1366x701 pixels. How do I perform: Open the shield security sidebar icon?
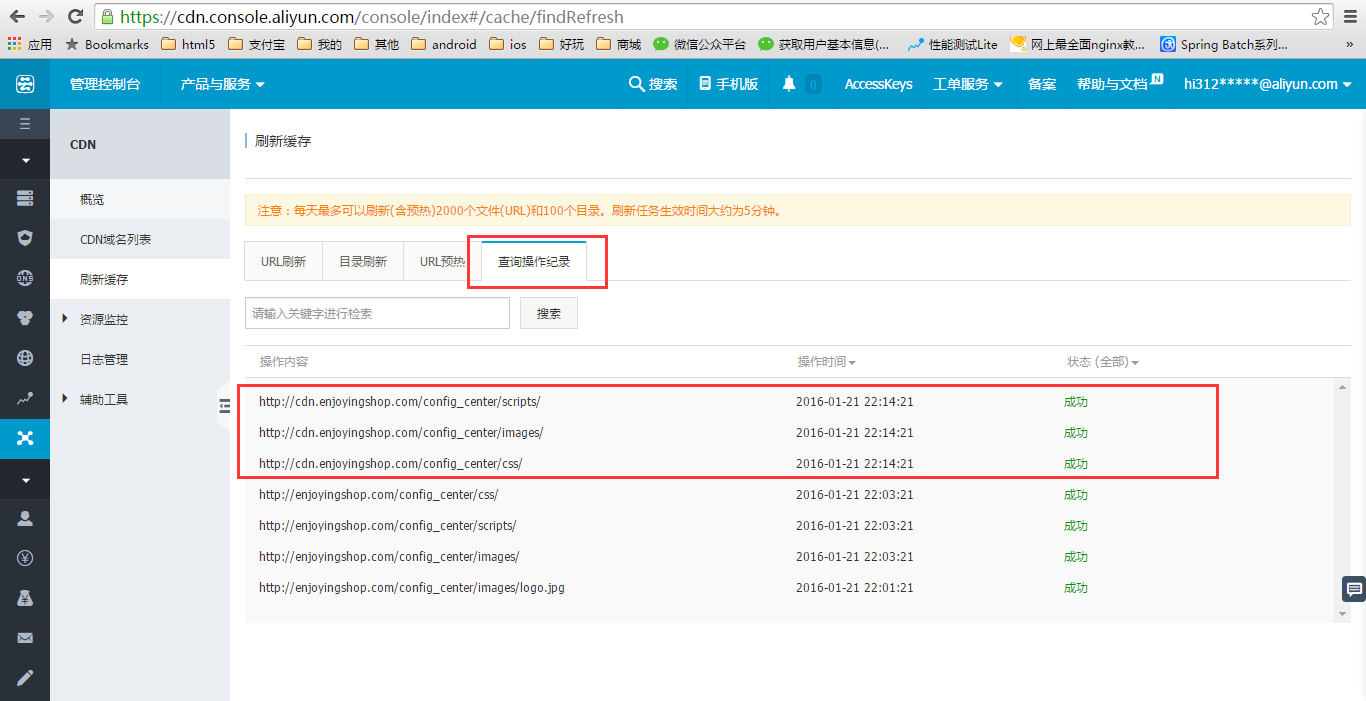coord(25,238)
